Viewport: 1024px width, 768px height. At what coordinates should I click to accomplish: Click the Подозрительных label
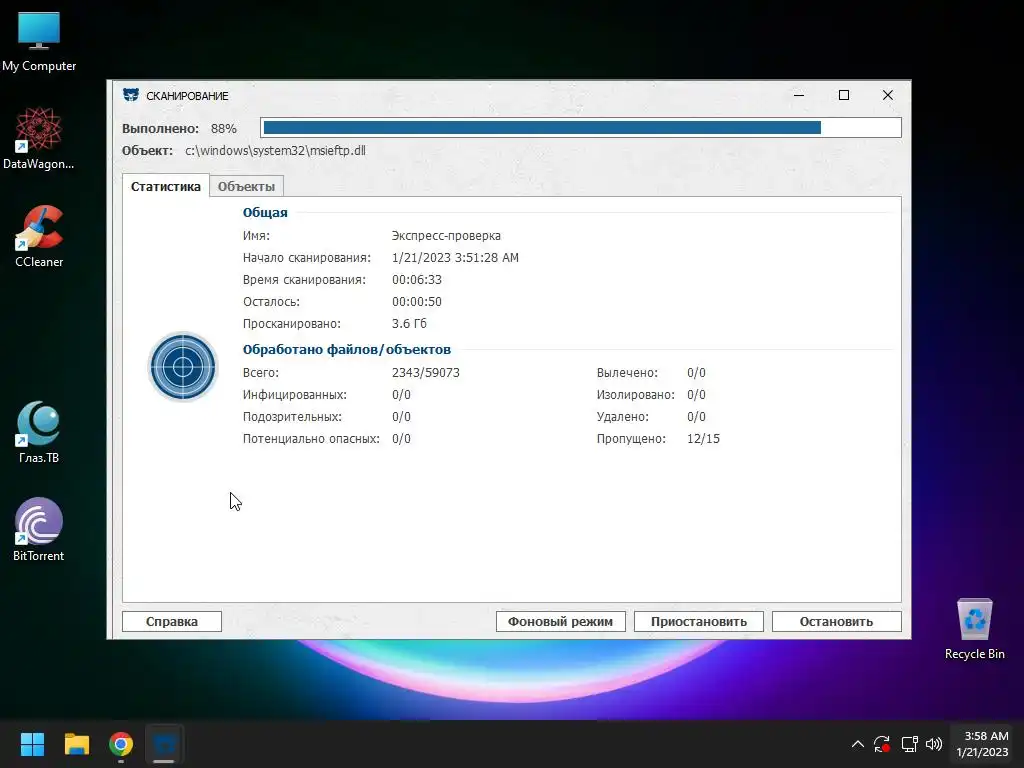coord(292,417)
